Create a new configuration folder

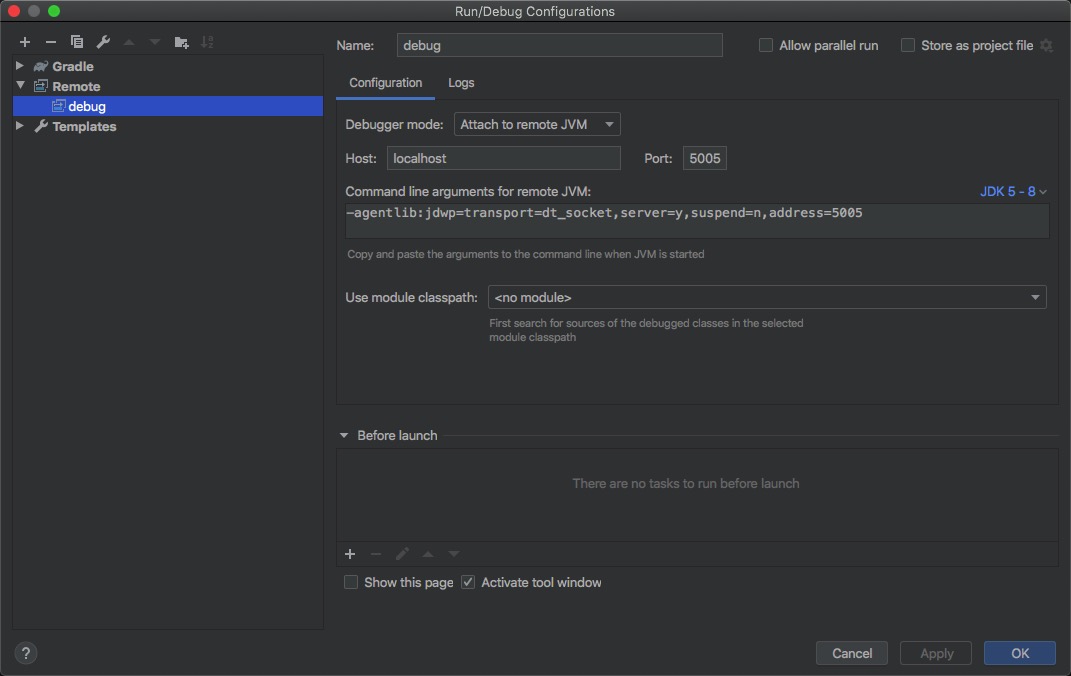click(181, 42)
